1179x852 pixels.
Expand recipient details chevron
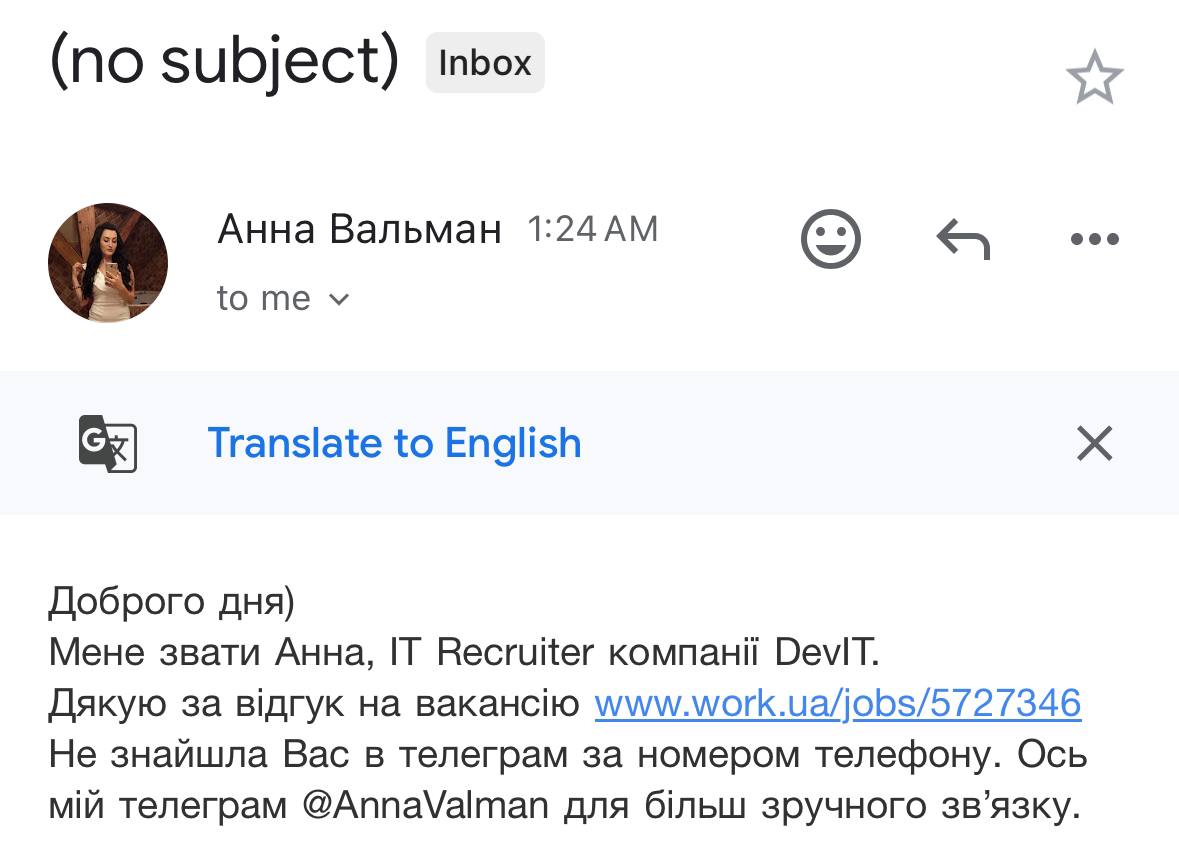tap(339, 299)
